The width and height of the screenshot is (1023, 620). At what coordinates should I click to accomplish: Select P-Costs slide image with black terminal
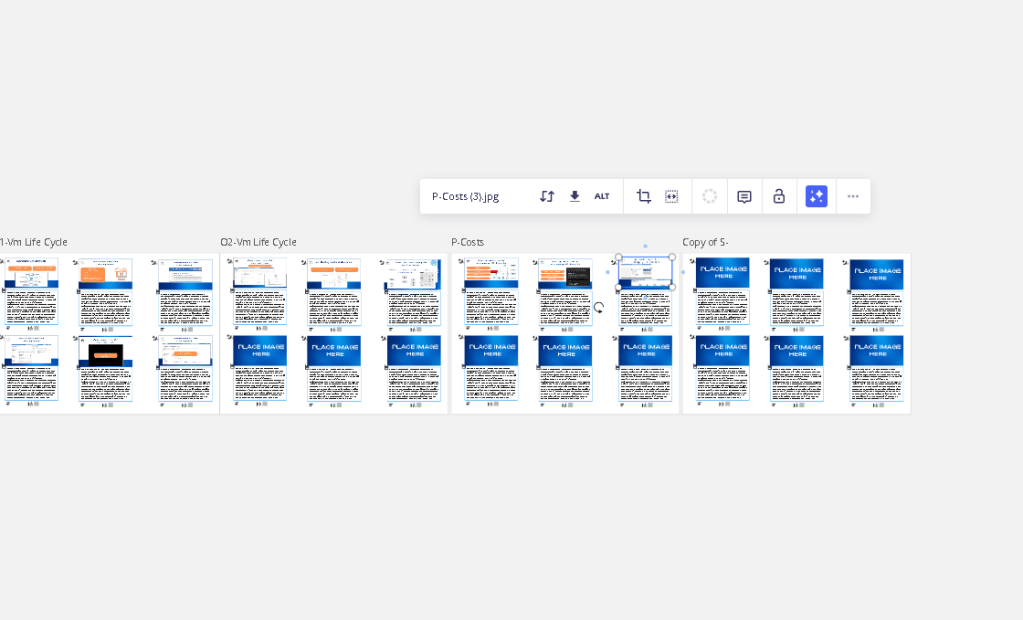point(566,273)
